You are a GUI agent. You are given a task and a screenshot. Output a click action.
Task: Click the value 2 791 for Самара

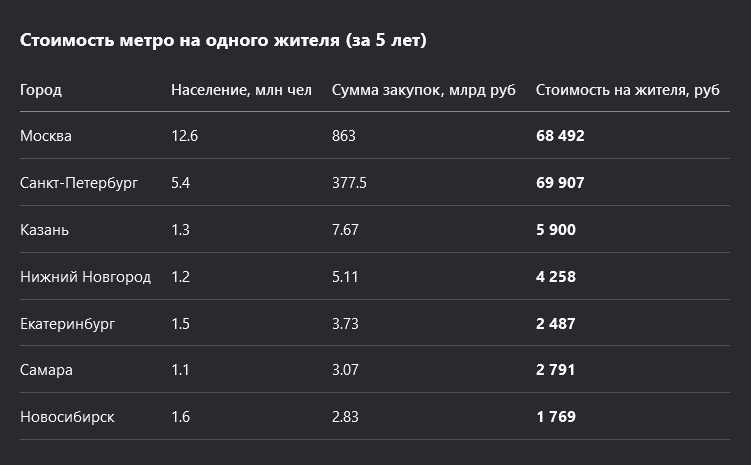click(555, 370)
